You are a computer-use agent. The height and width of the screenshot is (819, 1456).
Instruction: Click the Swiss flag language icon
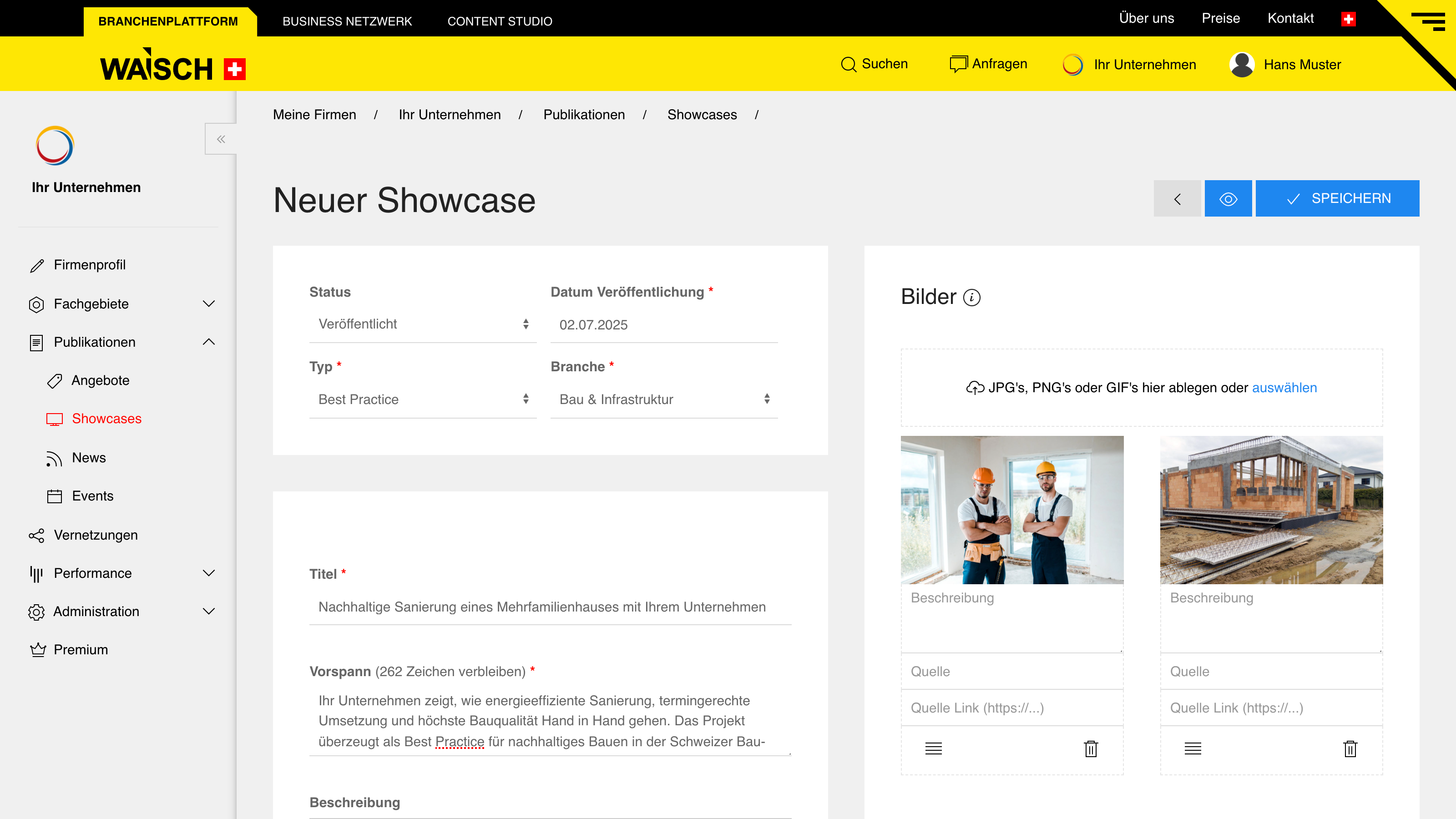(1349, 19)
